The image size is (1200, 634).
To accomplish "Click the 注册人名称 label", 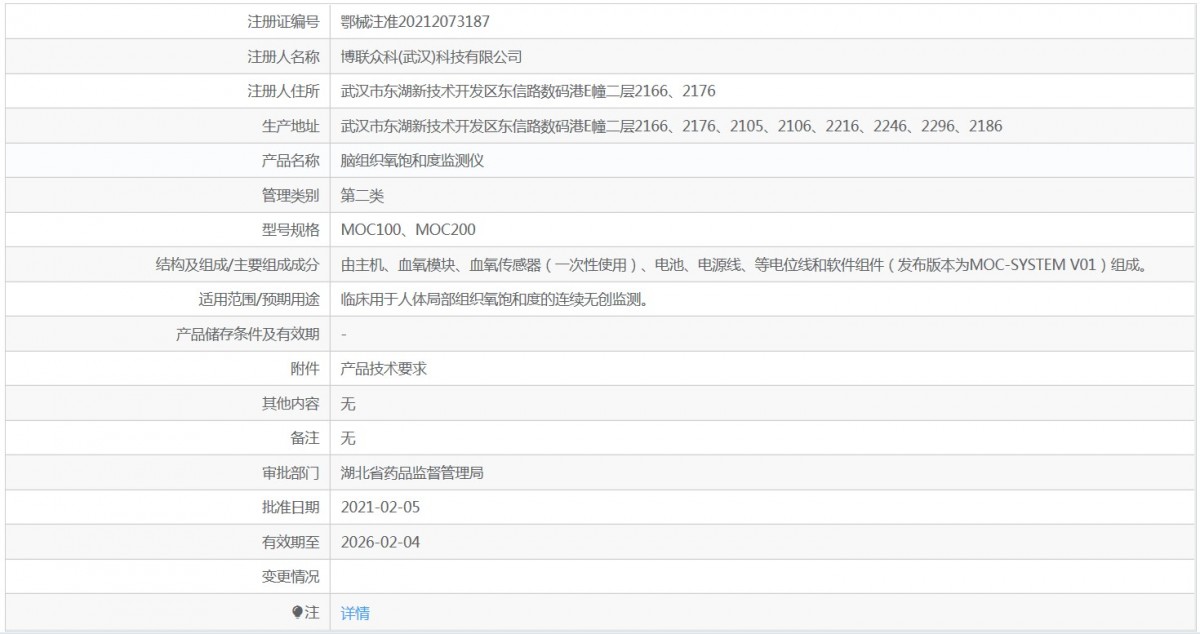I will click(283, 56).
